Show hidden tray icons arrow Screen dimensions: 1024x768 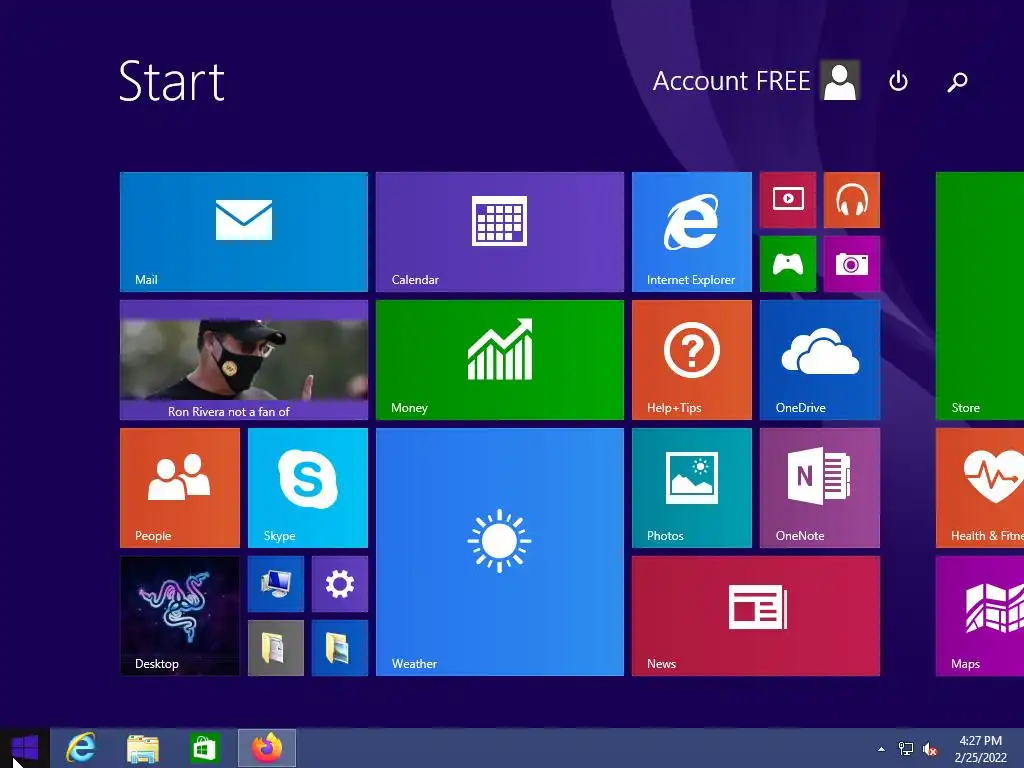pos(882,749)
